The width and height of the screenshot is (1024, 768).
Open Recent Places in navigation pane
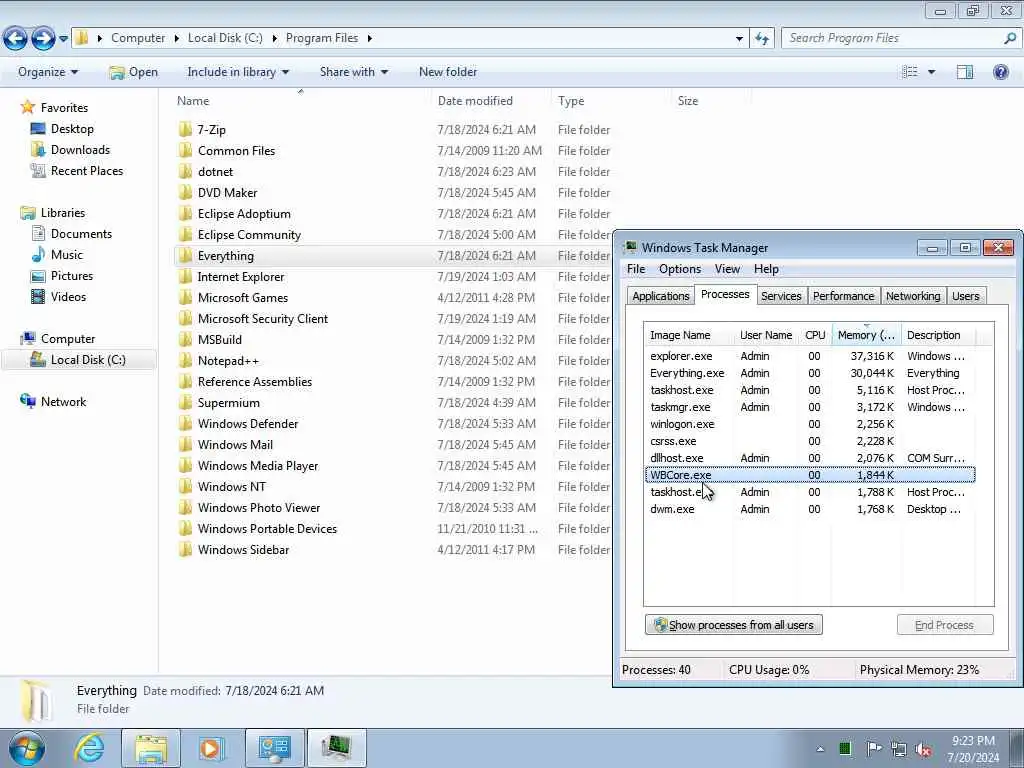[86, 170]
